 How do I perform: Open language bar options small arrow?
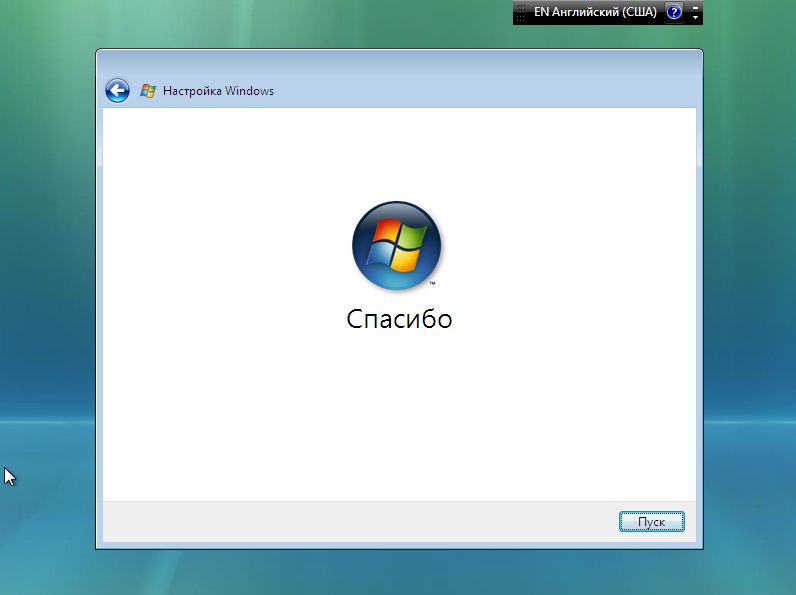tap(695, 18)
